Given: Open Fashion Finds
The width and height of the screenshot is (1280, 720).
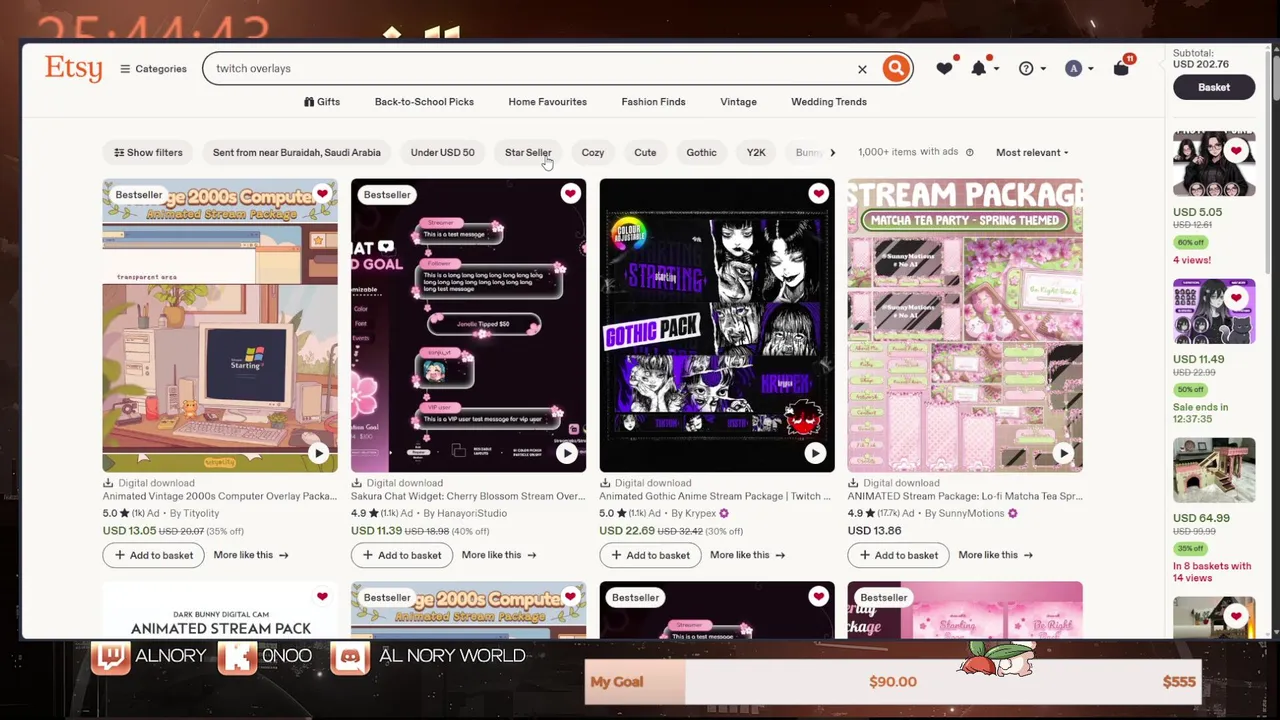Looking at the screenshot, I should point(653,102).
